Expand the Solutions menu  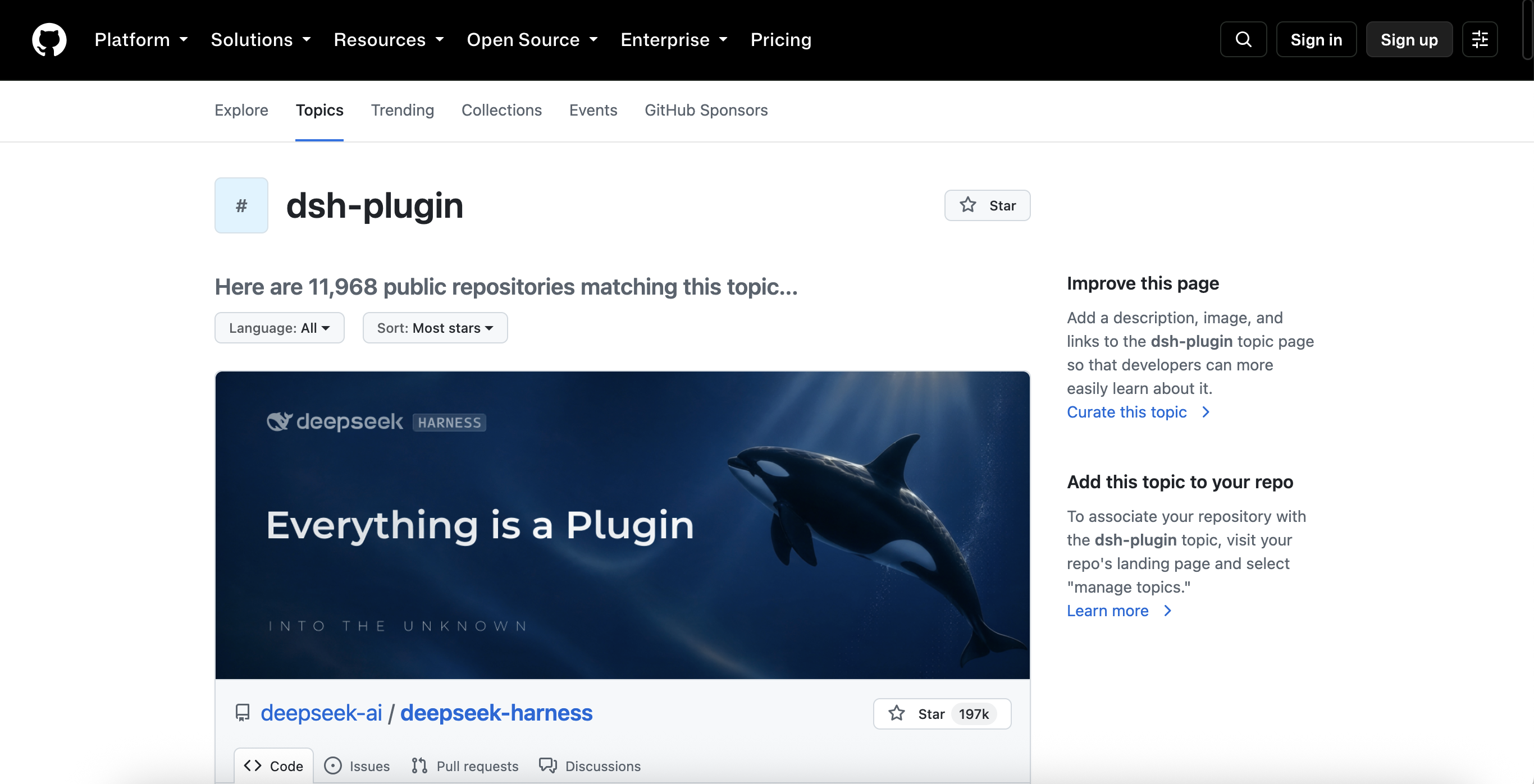coord(261,40)
